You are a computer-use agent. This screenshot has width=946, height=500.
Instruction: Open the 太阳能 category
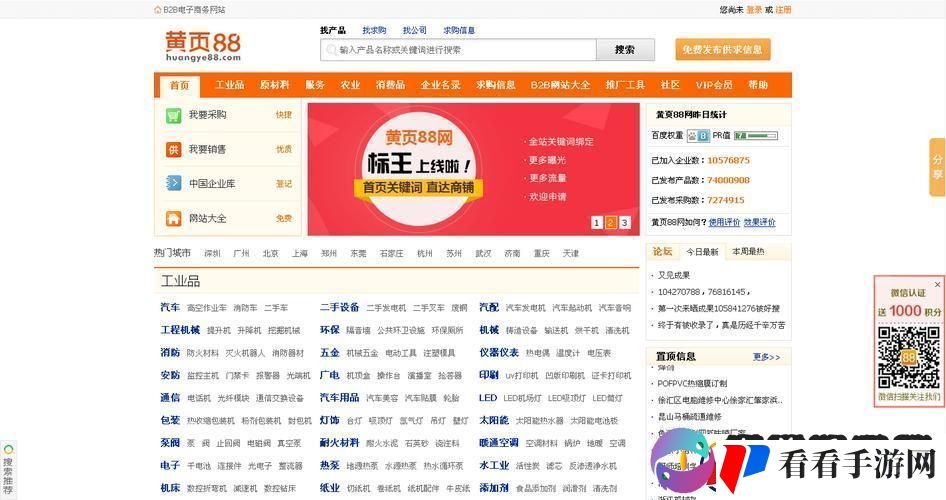(494, 420)
